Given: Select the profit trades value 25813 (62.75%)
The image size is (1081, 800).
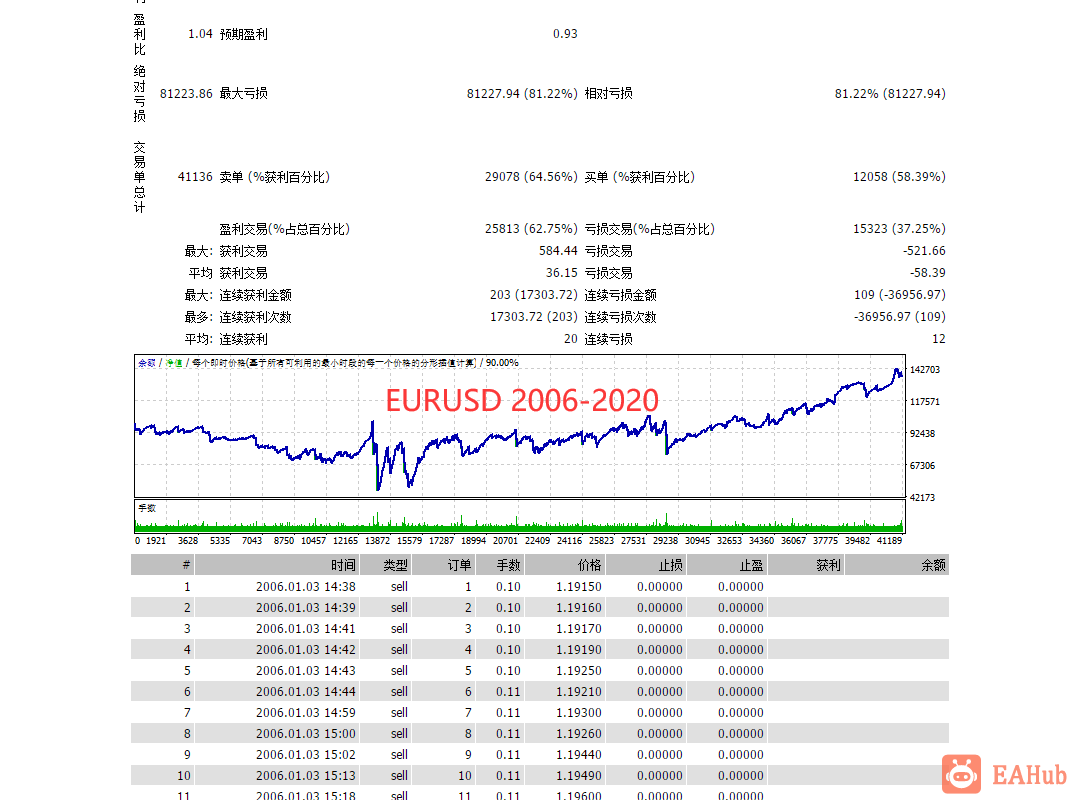Looking at the screenshot, I should 531,228.
